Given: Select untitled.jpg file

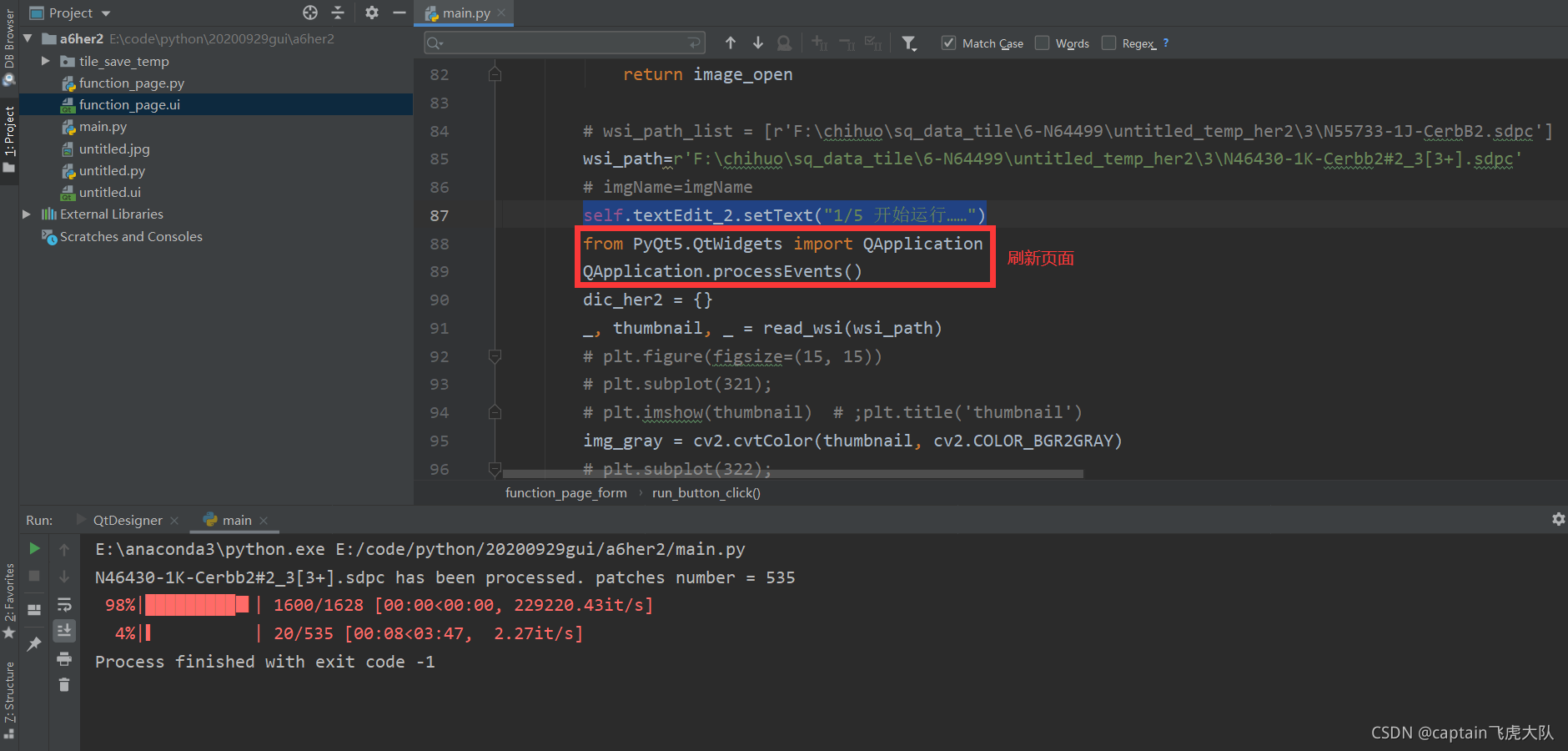Looking at the screenshot, I should pyautogui.click(x=114, y=149).
